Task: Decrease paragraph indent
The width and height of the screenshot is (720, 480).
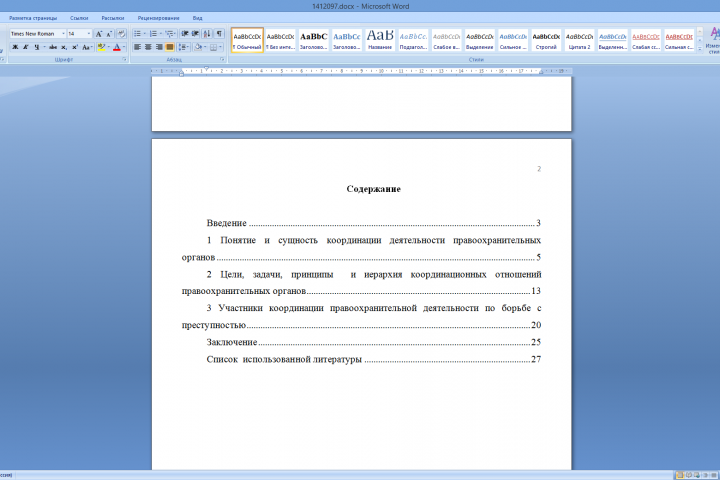Action: [x=185, y=34]
